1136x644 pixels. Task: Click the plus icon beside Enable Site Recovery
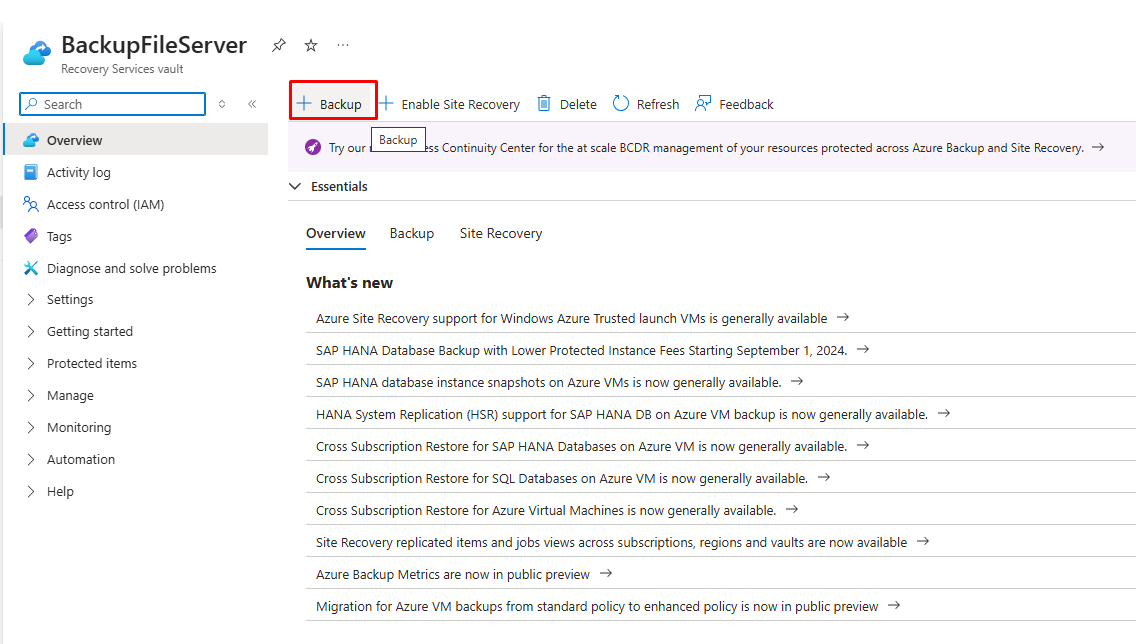[x=386, y=104]
